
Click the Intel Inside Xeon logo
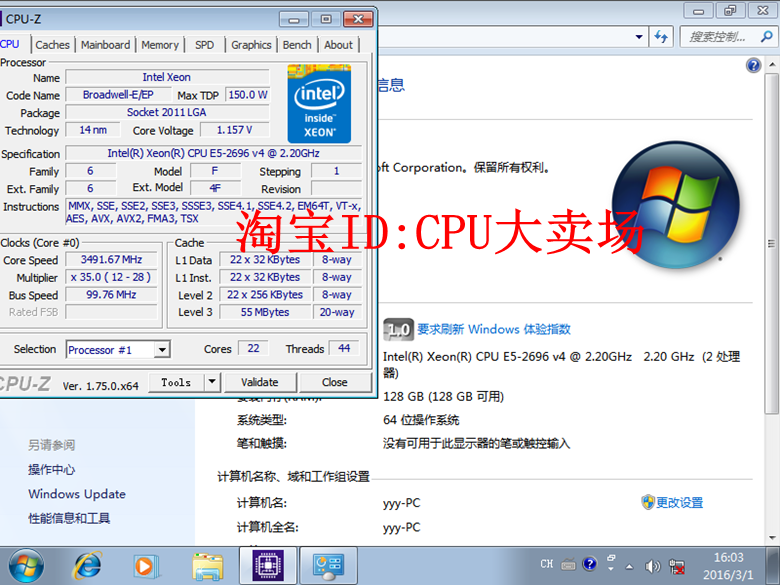(319, 103)
